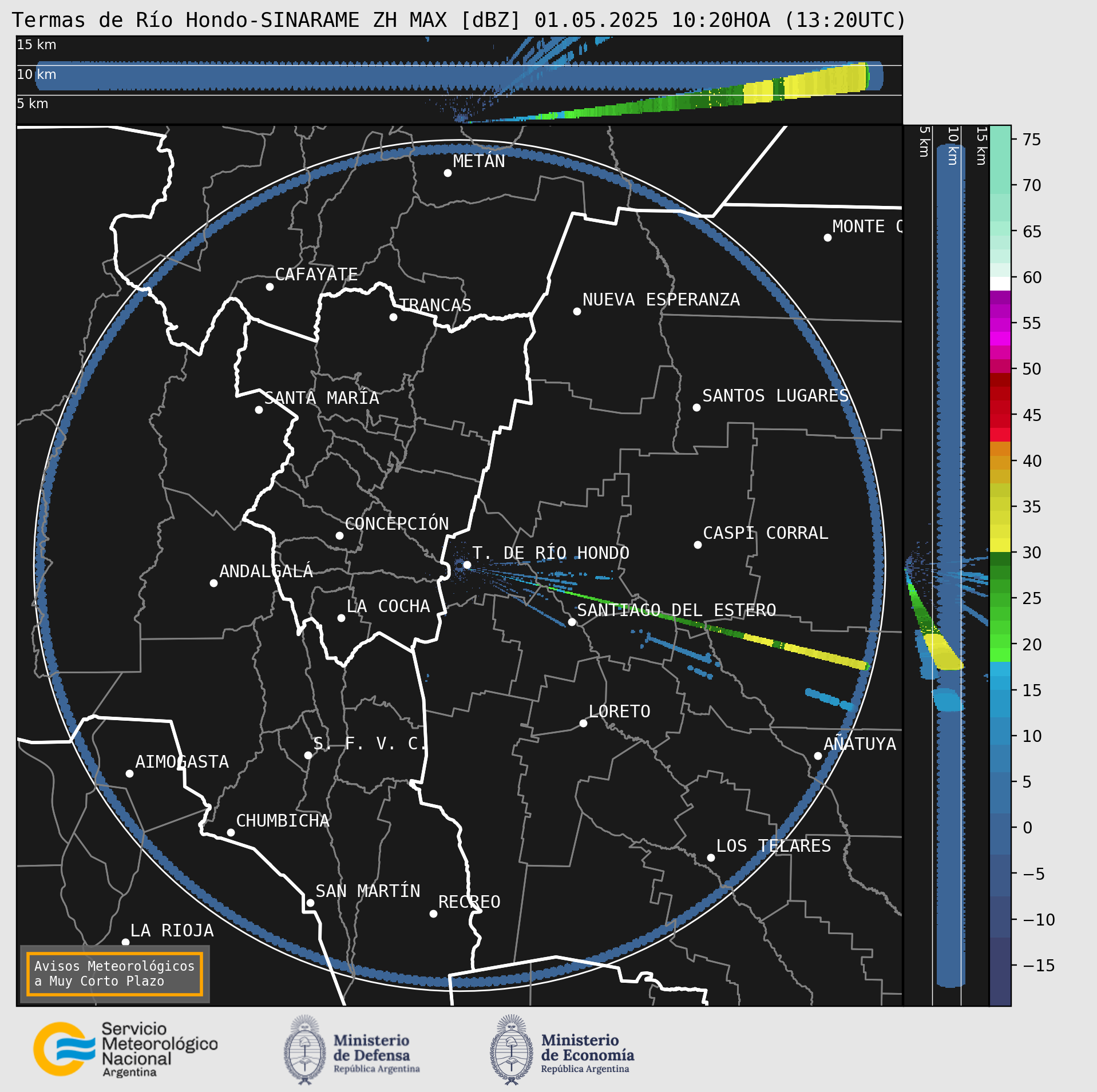This screenshot has width=1097, height=1092.
Task: Click the yellow echo in right cross-section
Action: pos(942,652)
